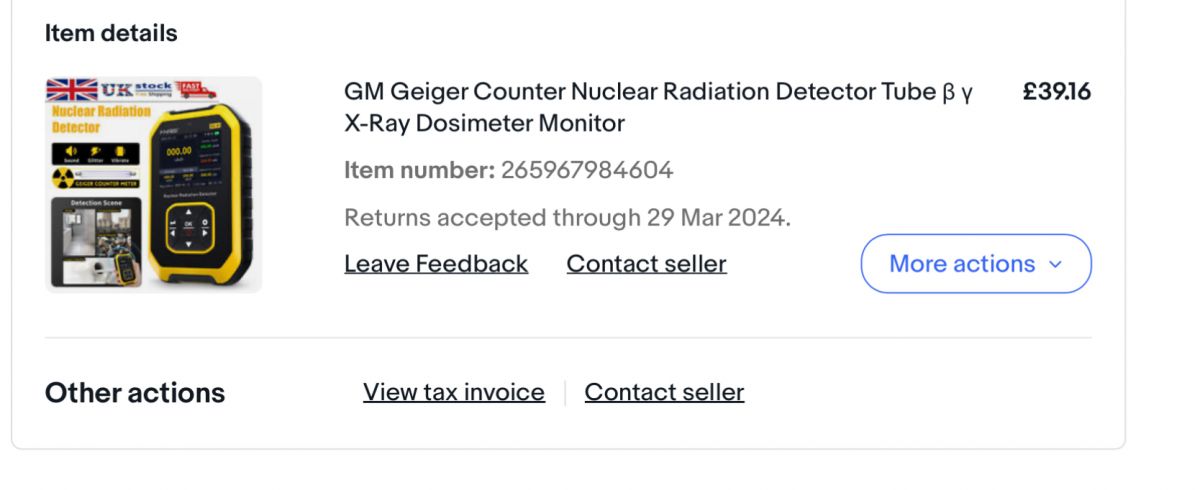The image size is (1200, 490).
Task: Expand the More actions dropdown
Action: [975, 264]
